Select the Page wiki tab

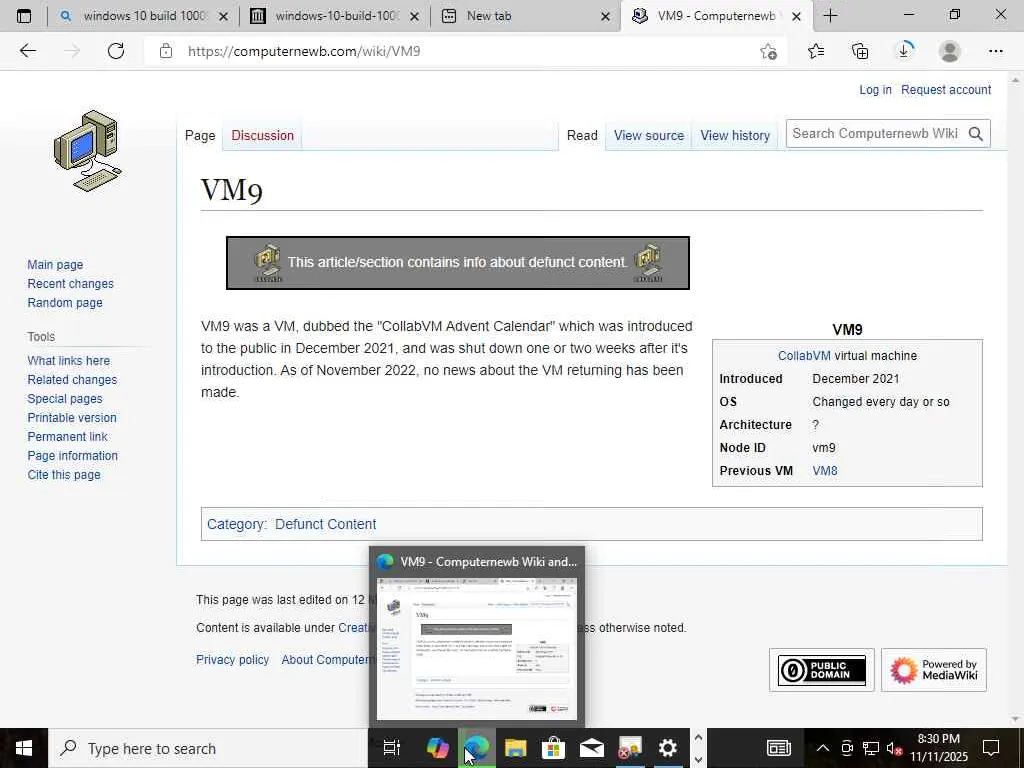(x=200, y=135)
